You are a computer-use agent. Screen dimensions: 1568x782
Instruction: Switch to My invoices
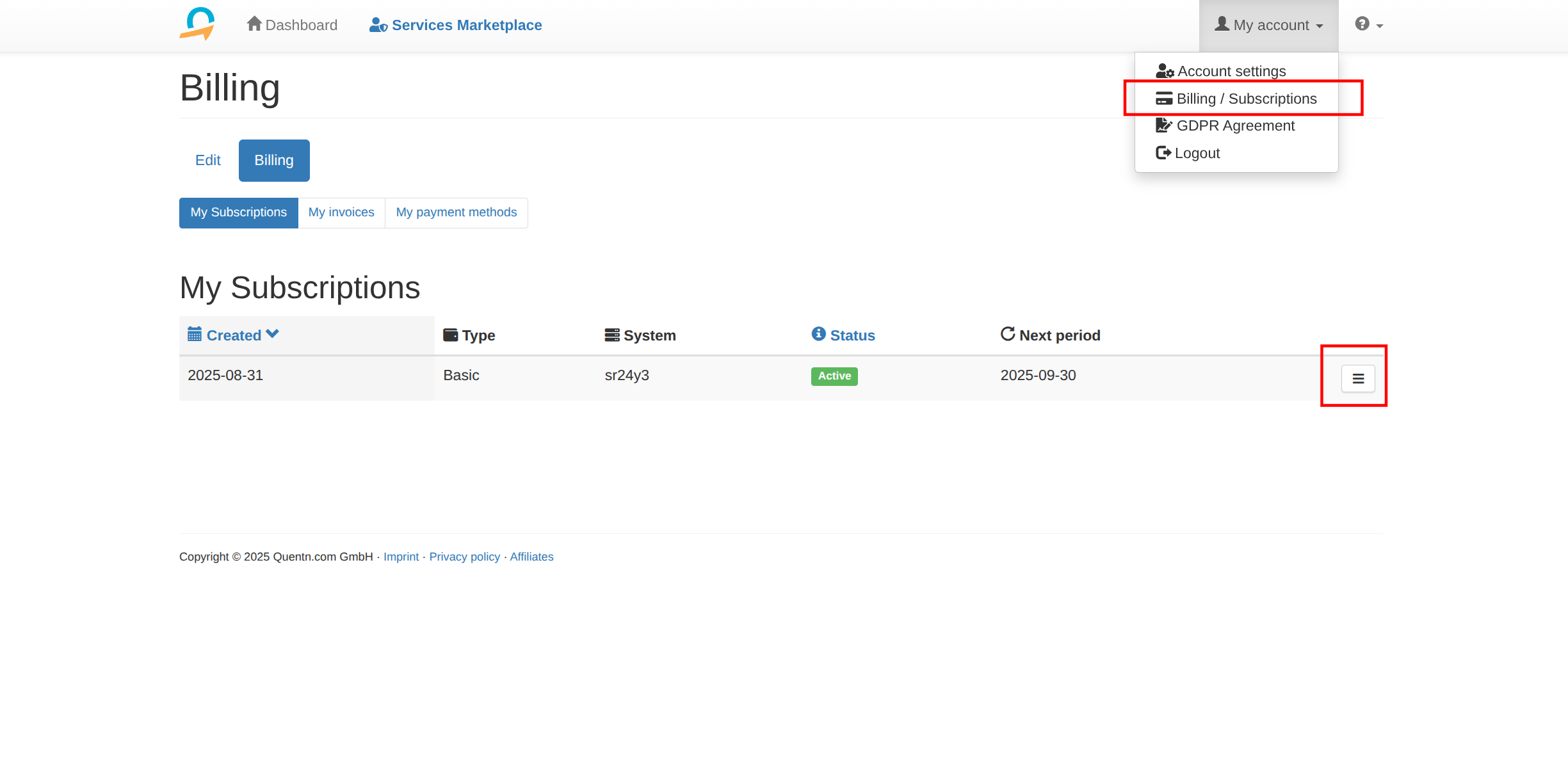pos(341,212)
